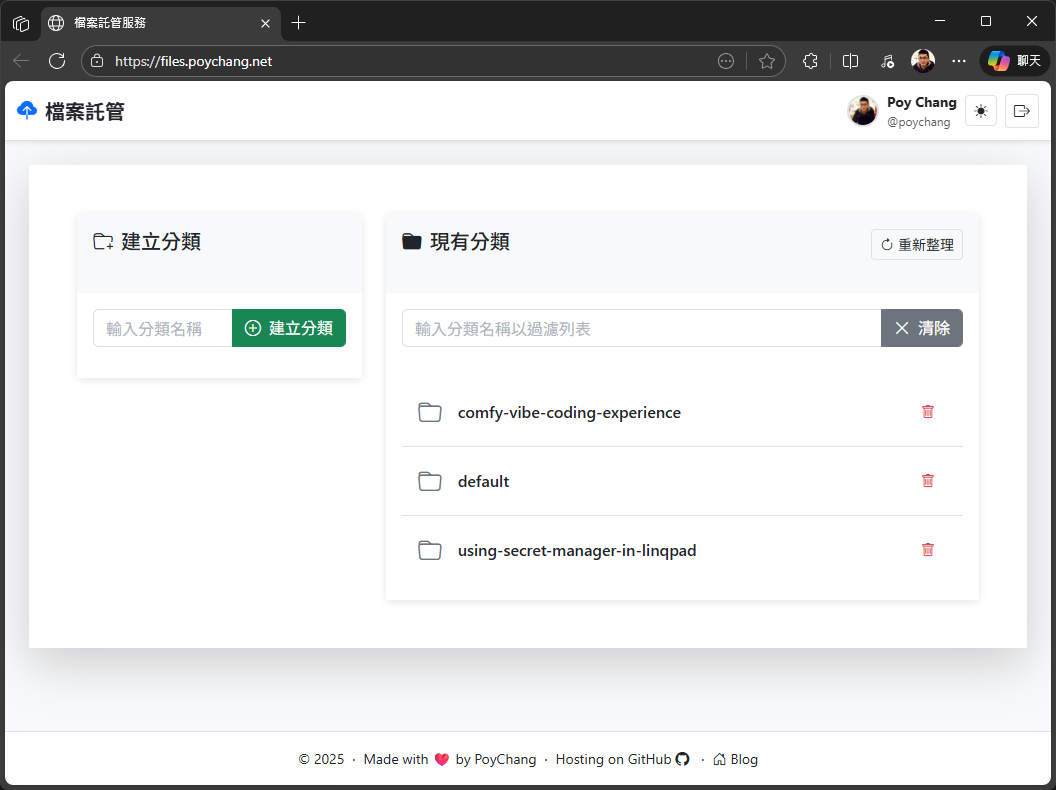
Task: Delete the comfy-vibe-coding-experience category
Action: (927, 412)
